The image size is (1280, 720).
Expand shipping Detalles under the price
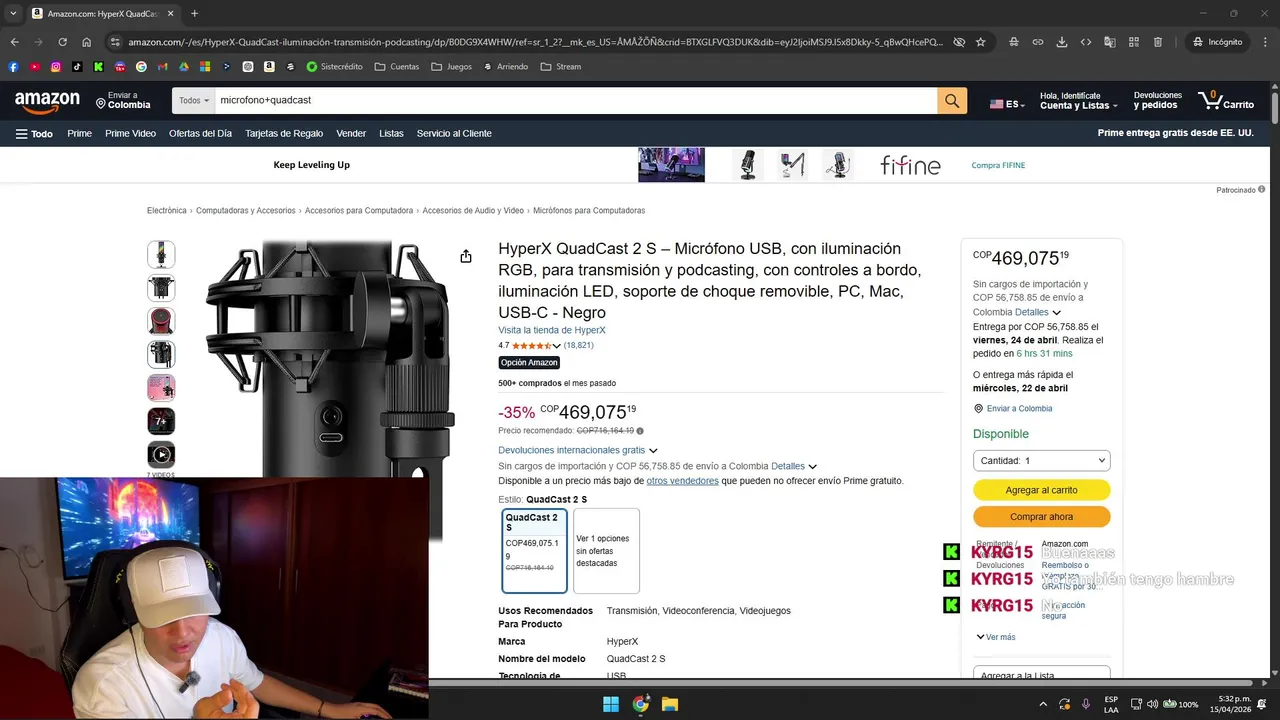coord(794,466)
